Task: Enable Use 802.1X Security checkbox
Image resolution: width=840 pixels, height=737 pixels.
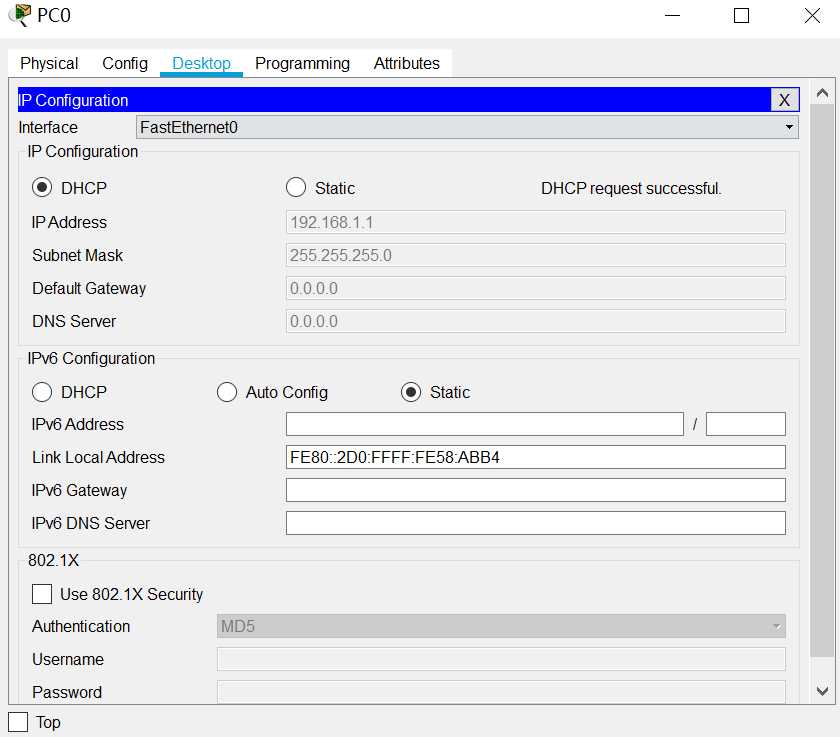Action: pyautogui.click(x=42, y=594)
